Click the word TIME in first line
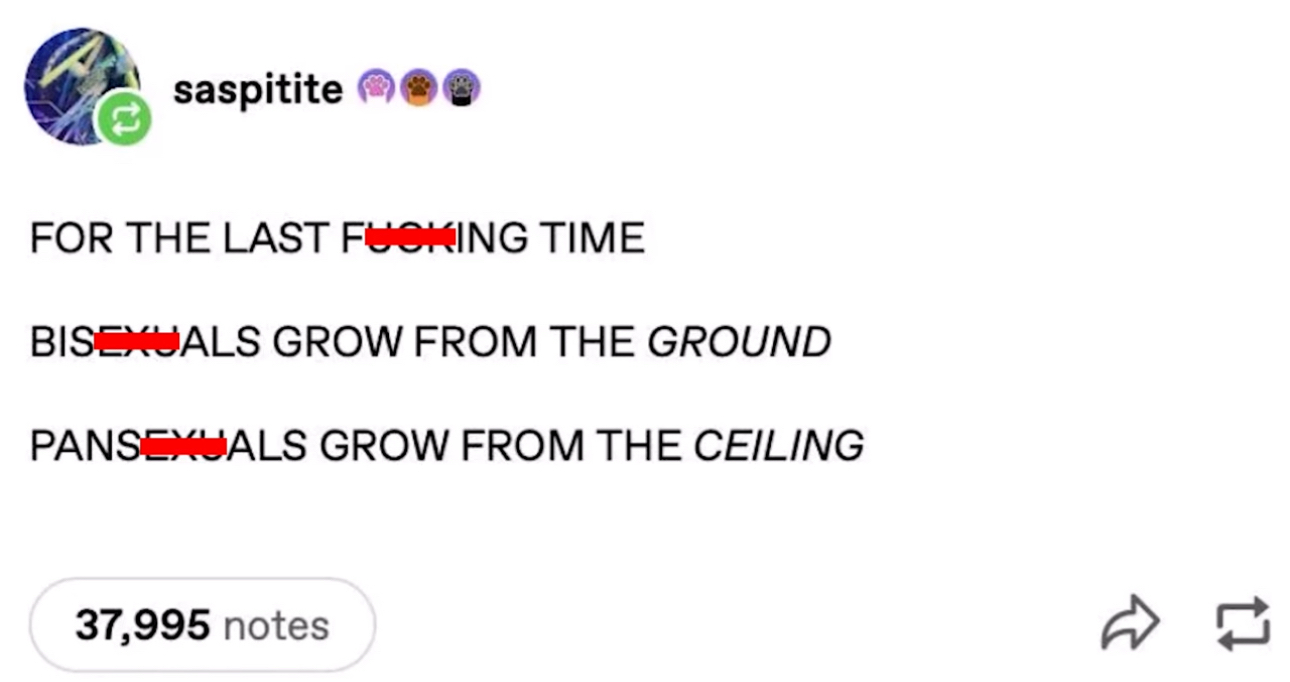The image size is (1290, 682). coord(592,239)
